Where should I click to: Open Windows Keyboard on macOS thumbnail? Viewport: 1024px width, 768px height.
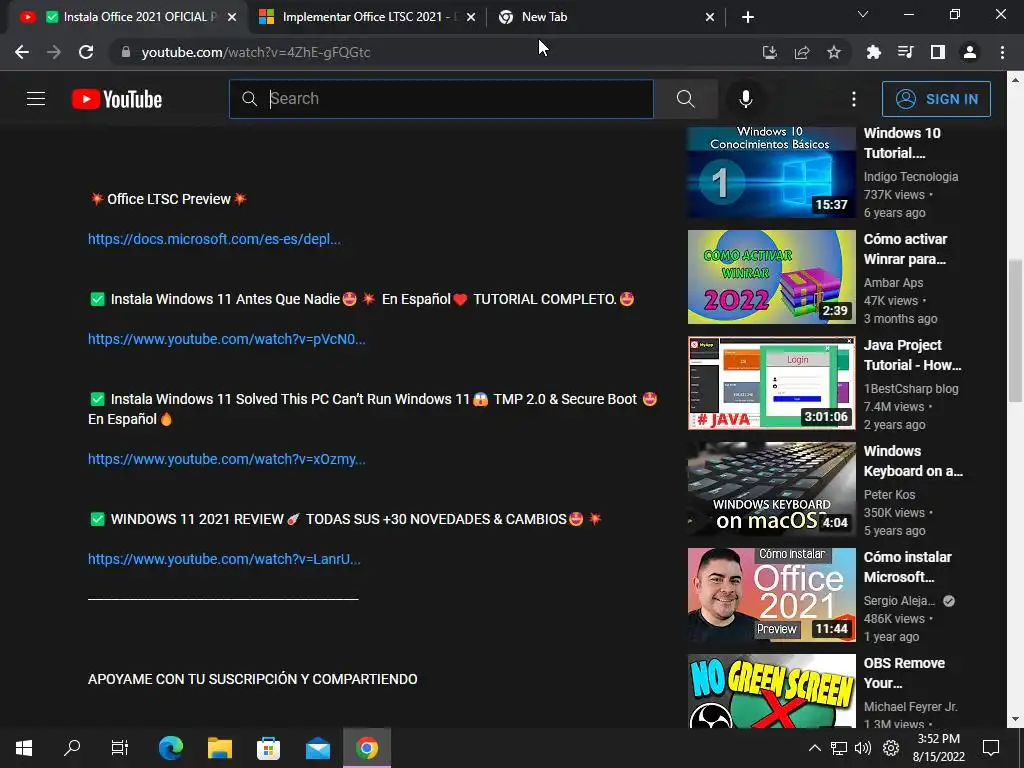point(771,488)
